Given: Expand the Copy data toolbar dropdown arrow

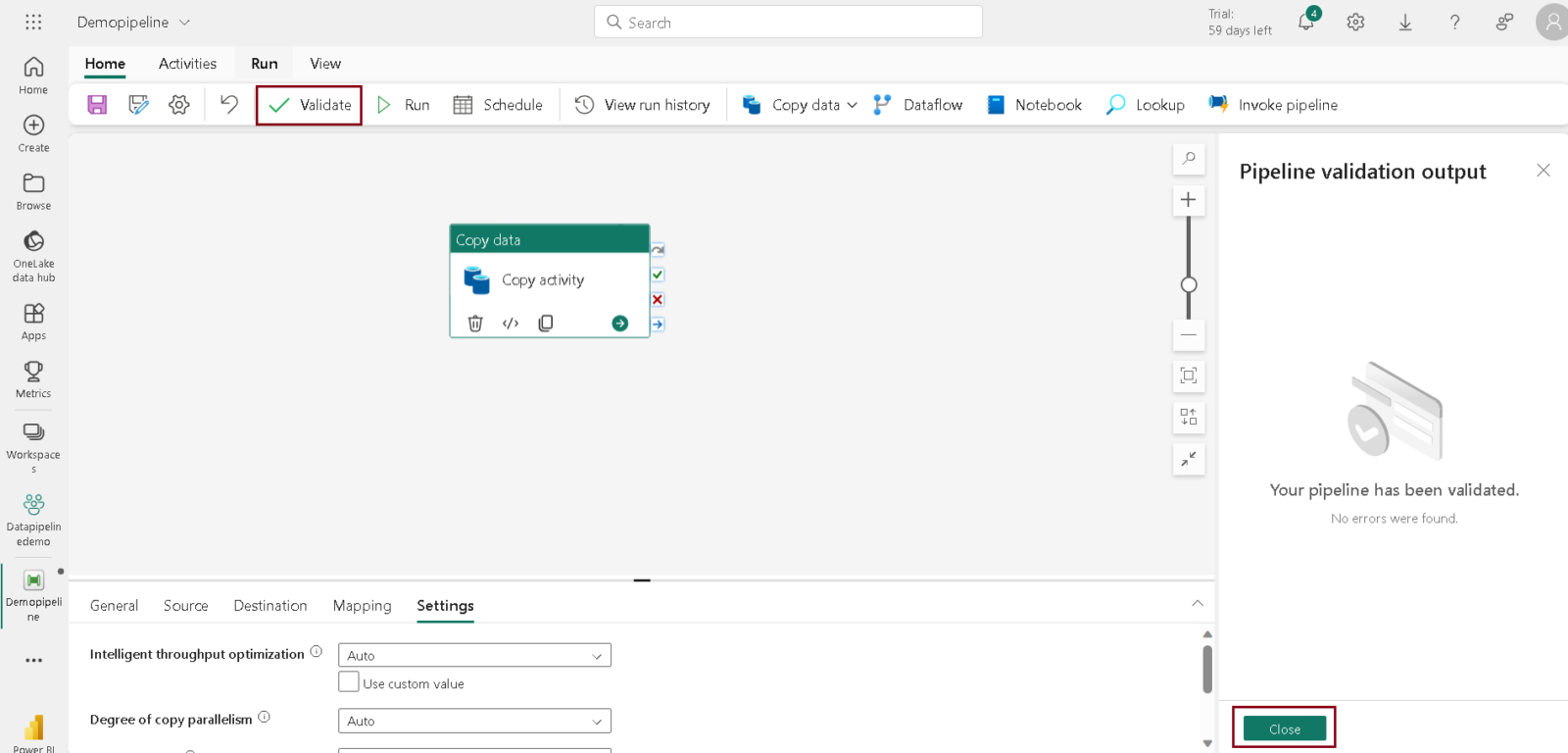Looking at the screenshot, I should pos(852,105).
